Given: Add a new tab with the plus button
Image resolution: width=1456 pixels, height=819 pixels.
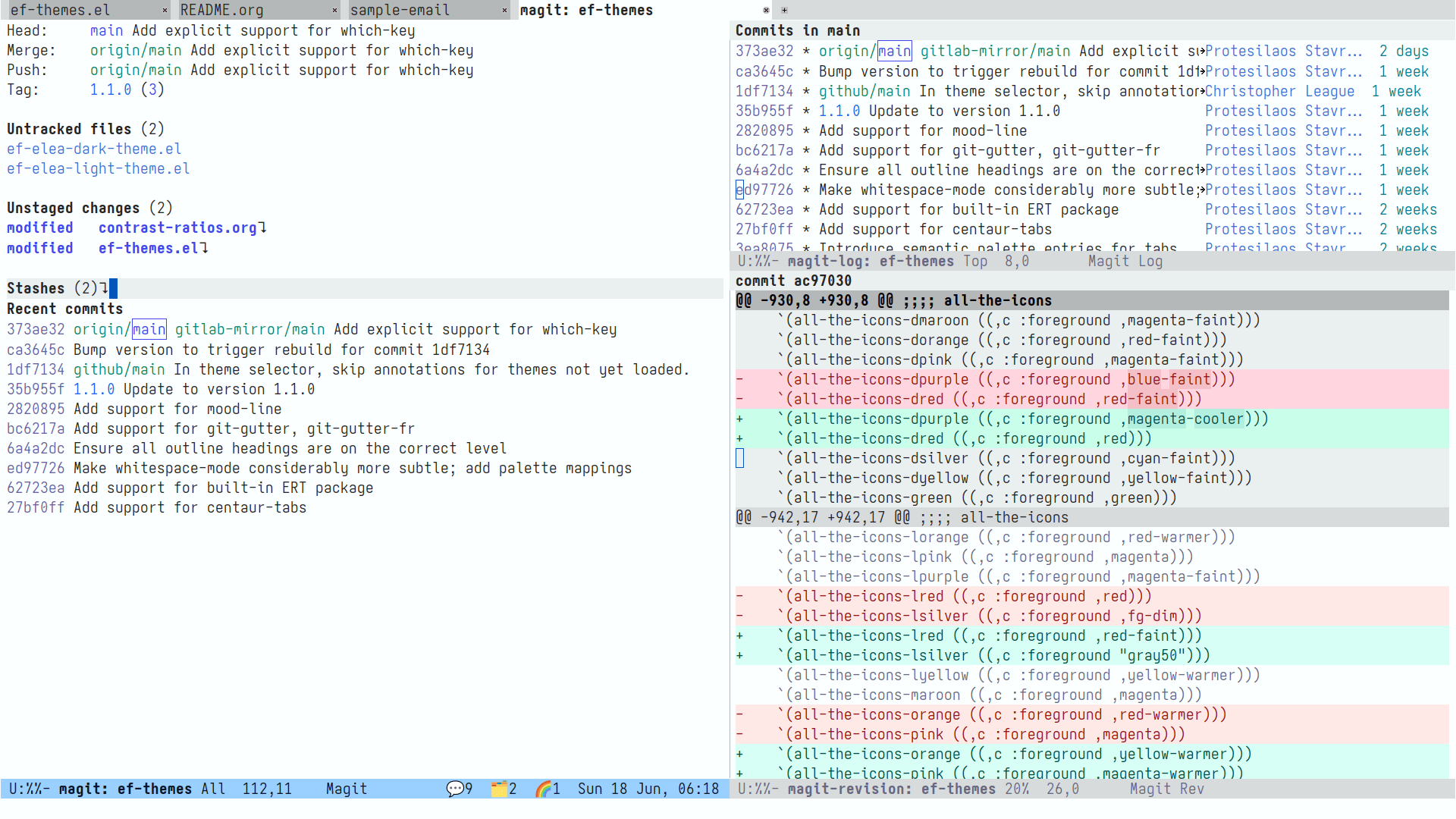Looking at the screenshot, I should (x=784, y=10).
